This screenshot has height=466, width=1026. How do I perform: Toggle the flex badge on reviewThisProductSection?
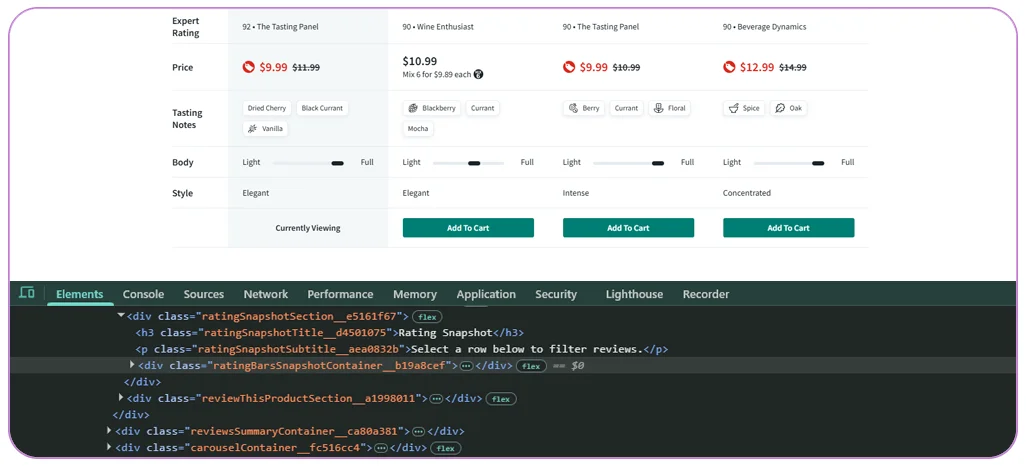501,399
